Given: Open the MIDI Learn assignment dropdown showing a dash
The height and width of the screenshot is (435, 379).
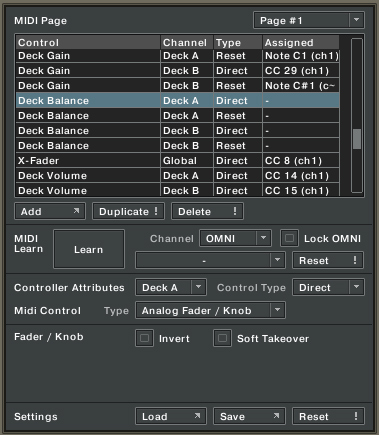Looking at the screenshot, I should (x=210, y=260).
